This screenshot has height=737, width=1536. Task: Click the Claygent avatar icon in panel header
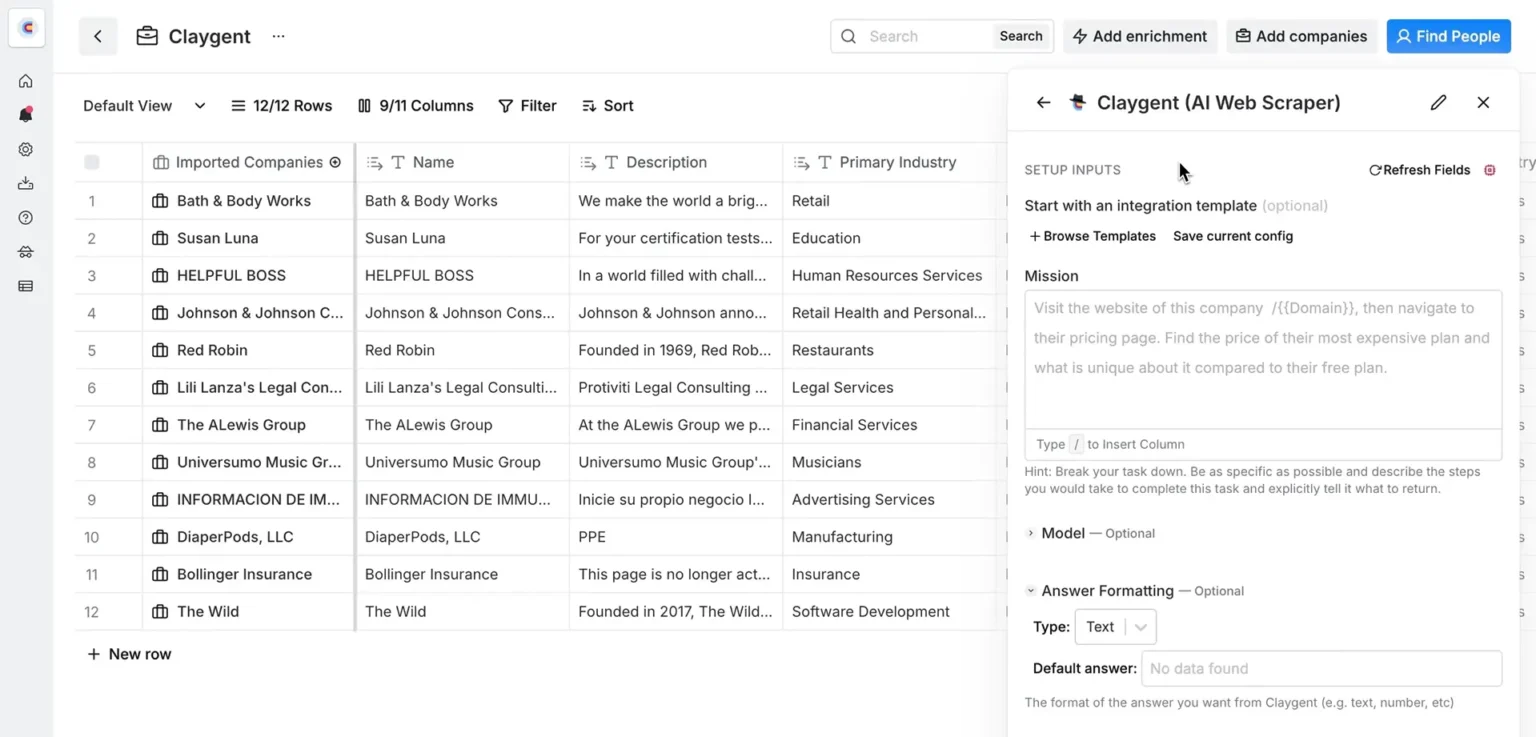coord(1078,102)
